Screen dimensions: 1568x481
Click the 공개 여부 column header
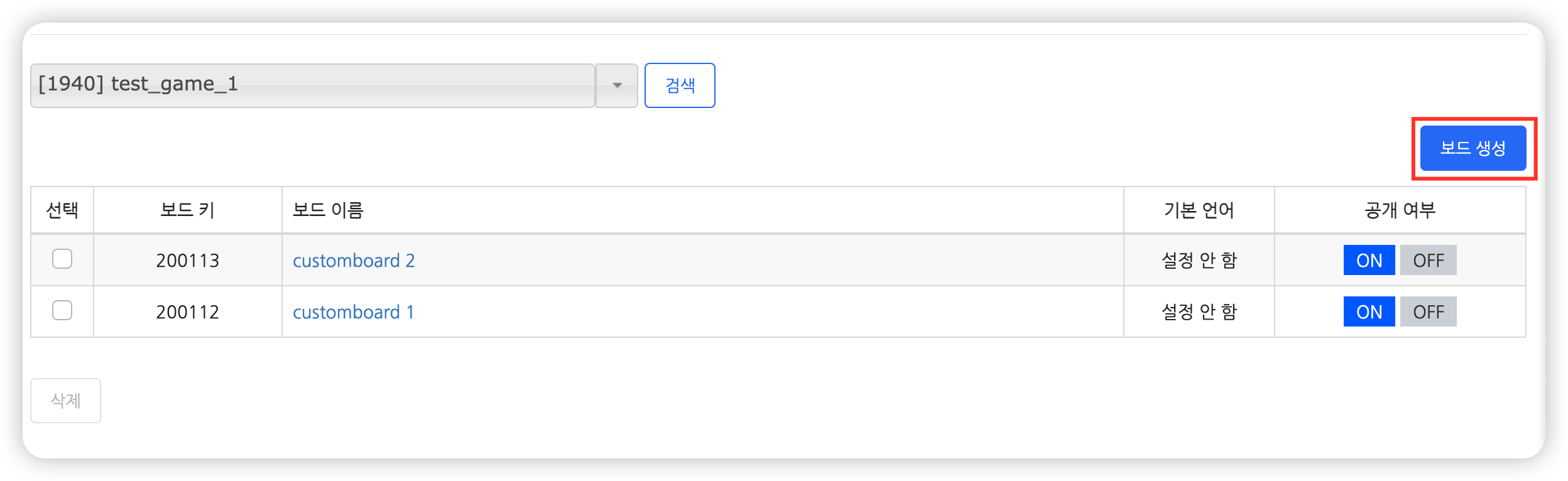tap(1400, 210)
